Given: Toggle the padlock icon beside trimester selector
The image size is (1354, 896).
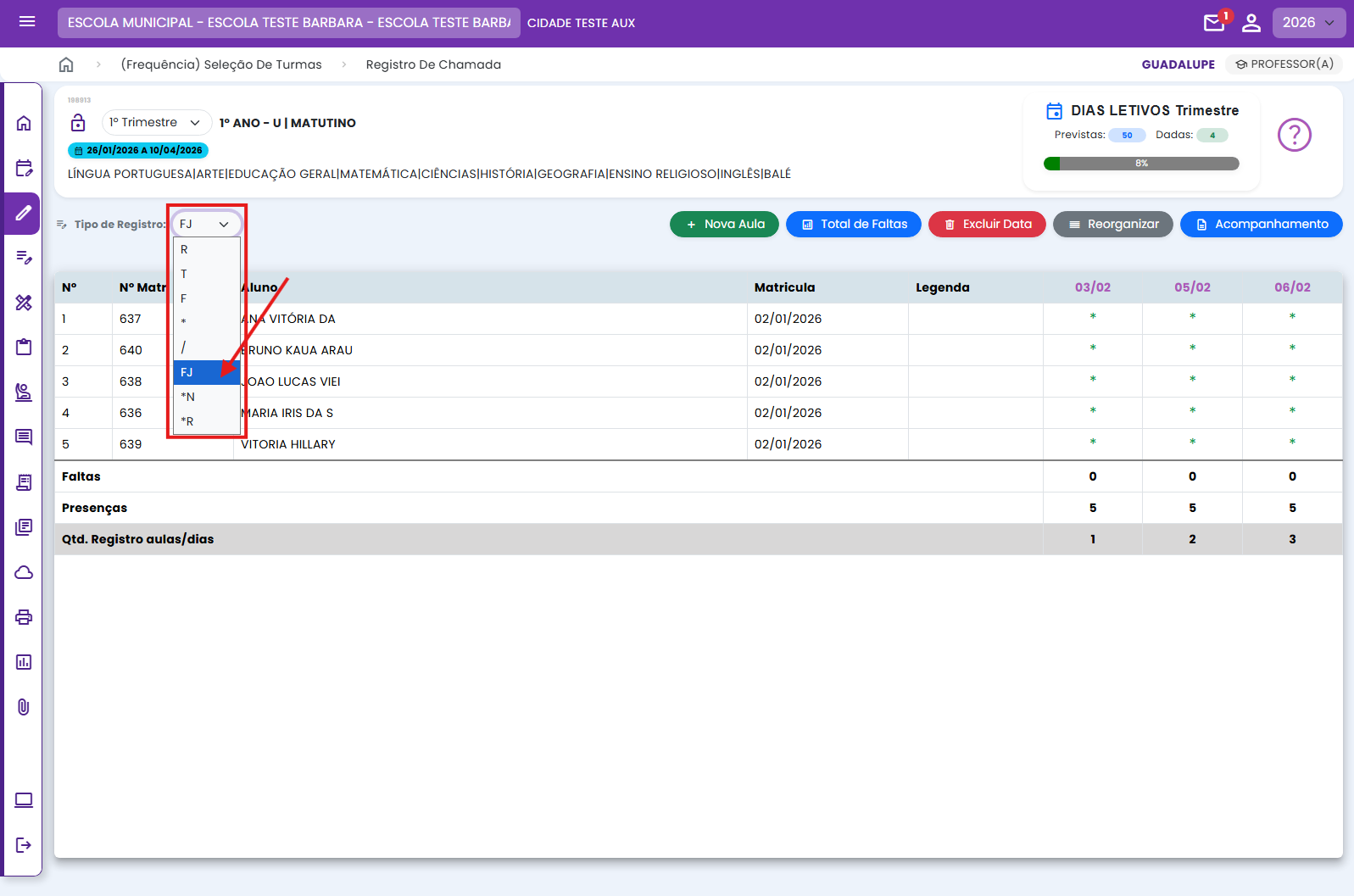Looking at the screenshot, I should (78, 123).
